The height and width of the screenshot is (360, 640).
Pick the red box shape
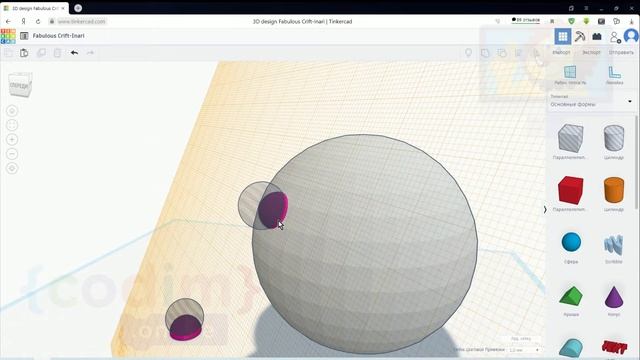pos(570,190)
